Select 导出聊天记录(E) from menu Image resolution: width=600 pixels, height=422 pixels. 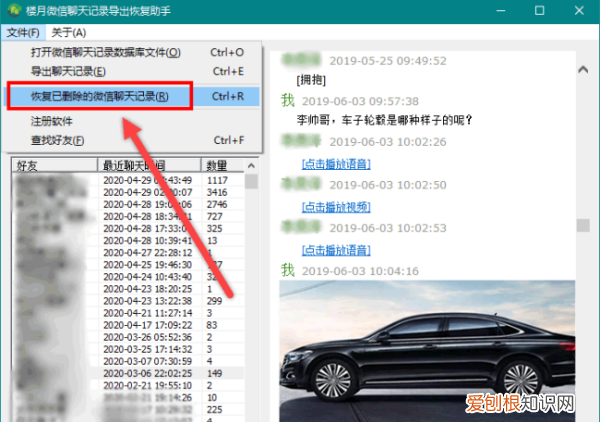[x=132, y=72]
